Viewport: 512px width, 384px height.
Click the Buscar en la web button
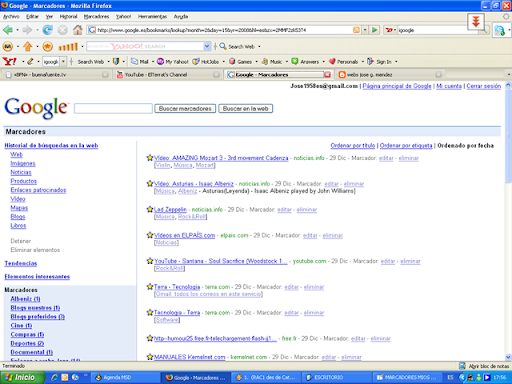tap(246, 109)
